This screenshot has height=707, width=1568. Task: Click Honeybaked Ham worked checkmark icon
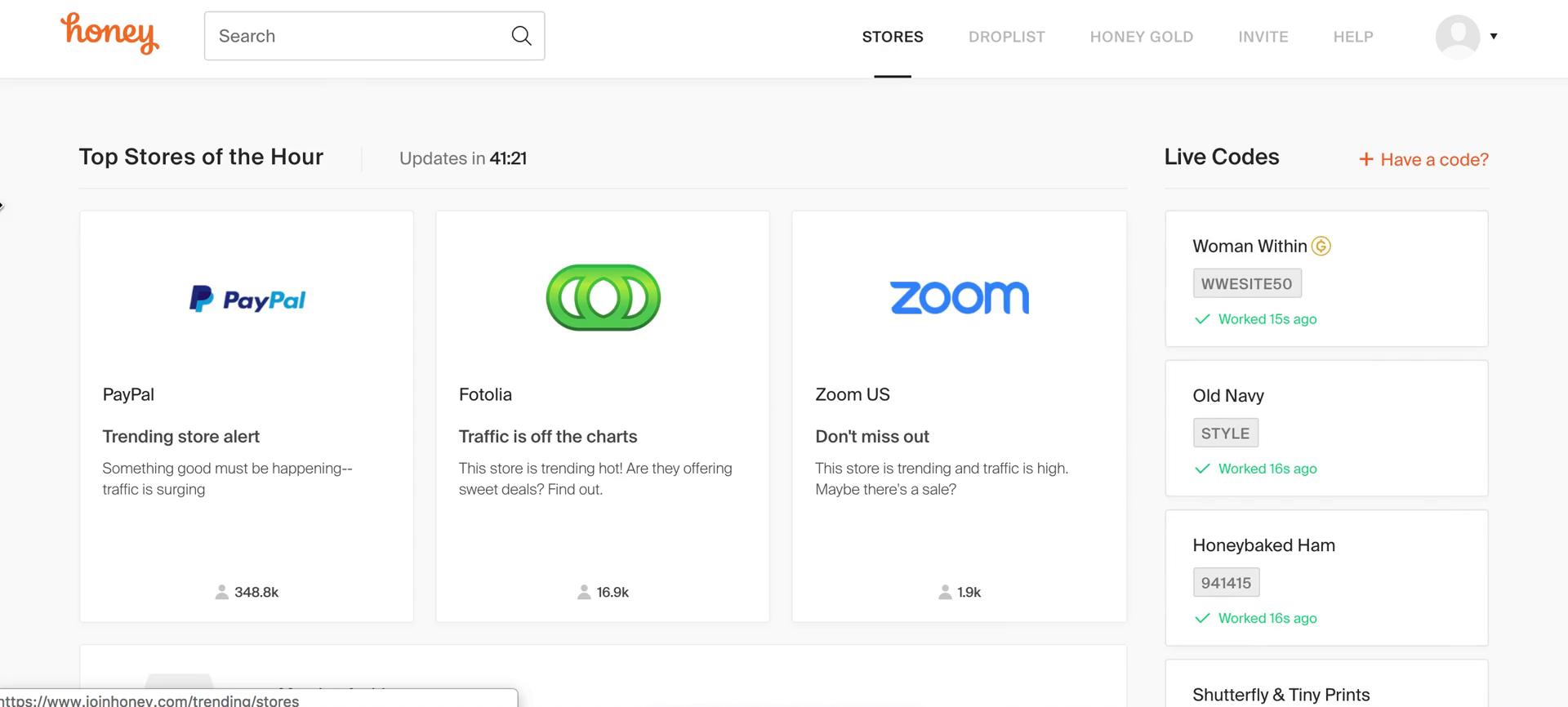[x=1201, y=618]
